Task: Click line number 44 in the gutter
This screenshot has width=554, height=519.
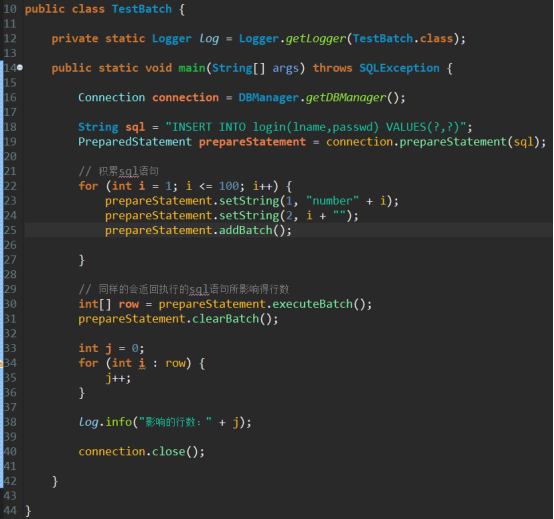Action: tap(10, 511)
